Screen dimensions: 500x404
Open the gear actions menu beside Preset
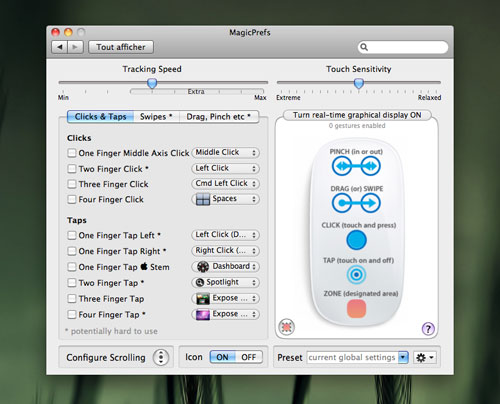click(424, 358)
